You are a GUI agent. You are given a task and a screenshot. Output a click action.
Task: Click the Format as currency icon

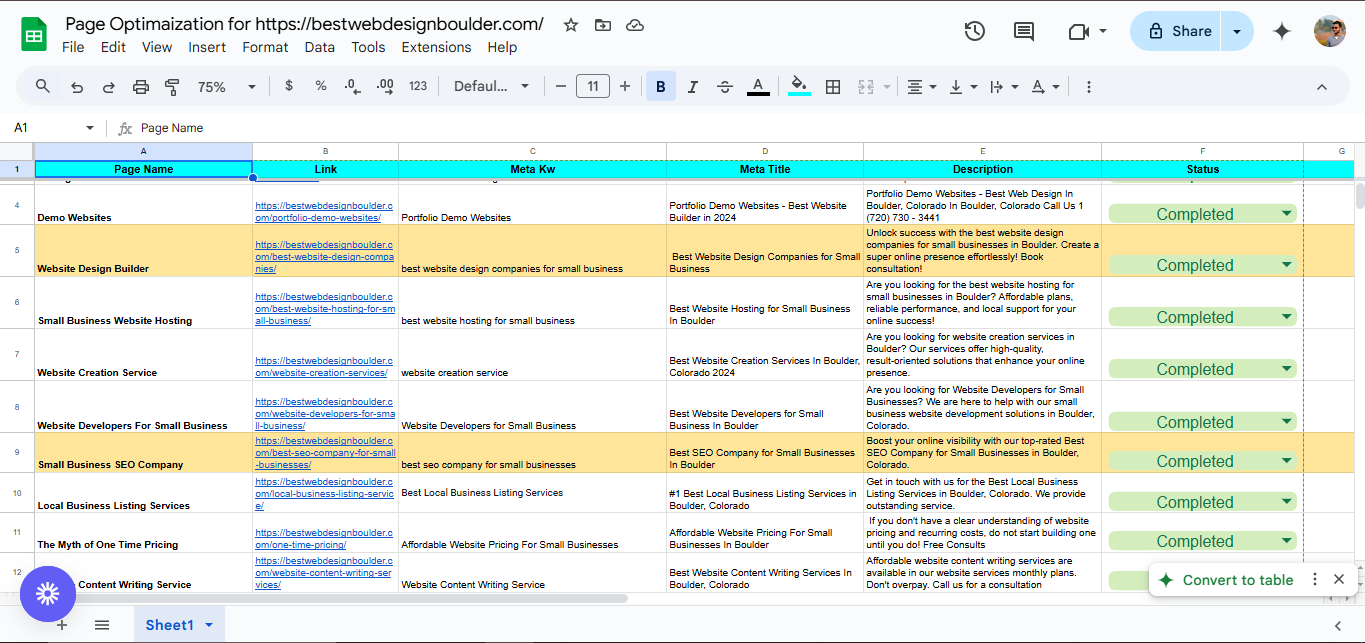(288, 86)
